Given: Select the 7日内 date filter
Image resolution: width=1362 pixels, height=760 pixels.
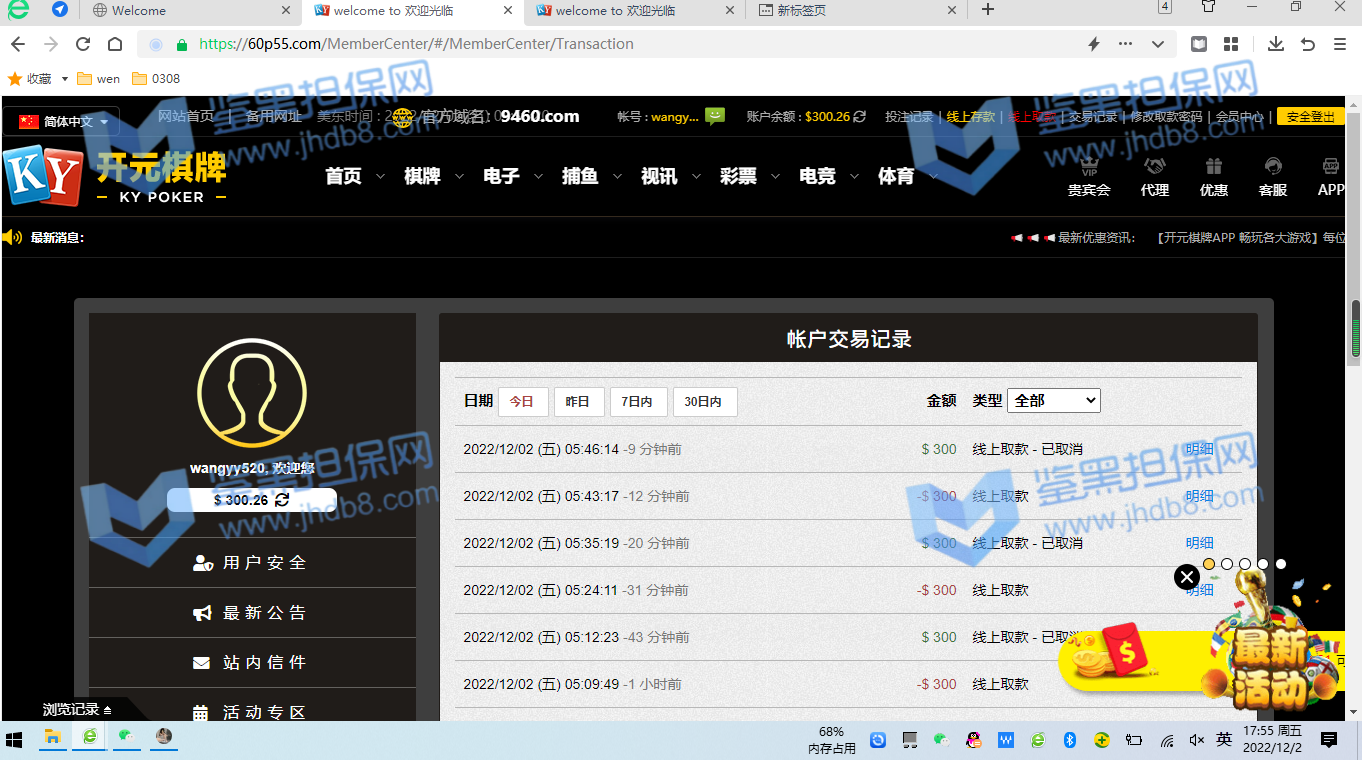Looking at the screenshot, I should (637, 401).
